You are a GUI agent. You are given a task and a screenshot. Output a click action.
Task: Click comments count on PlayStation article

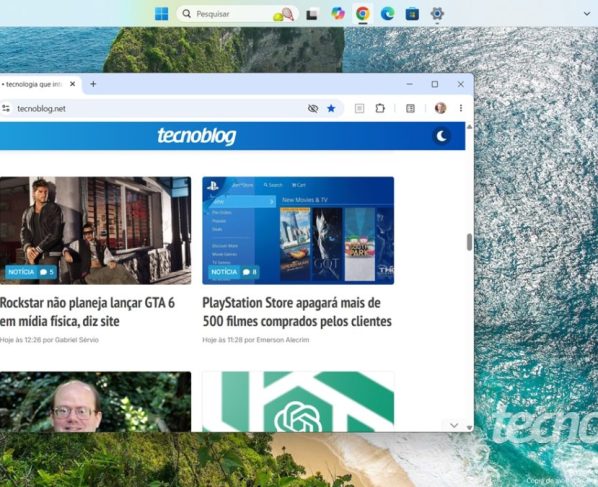click(x=250, y=272)
